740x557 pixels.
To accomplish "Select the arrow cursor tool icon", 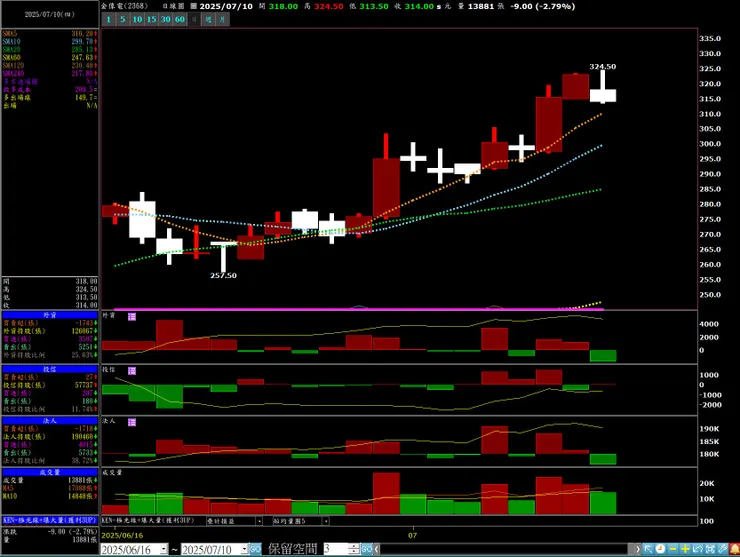I will [x=648, y=549].
